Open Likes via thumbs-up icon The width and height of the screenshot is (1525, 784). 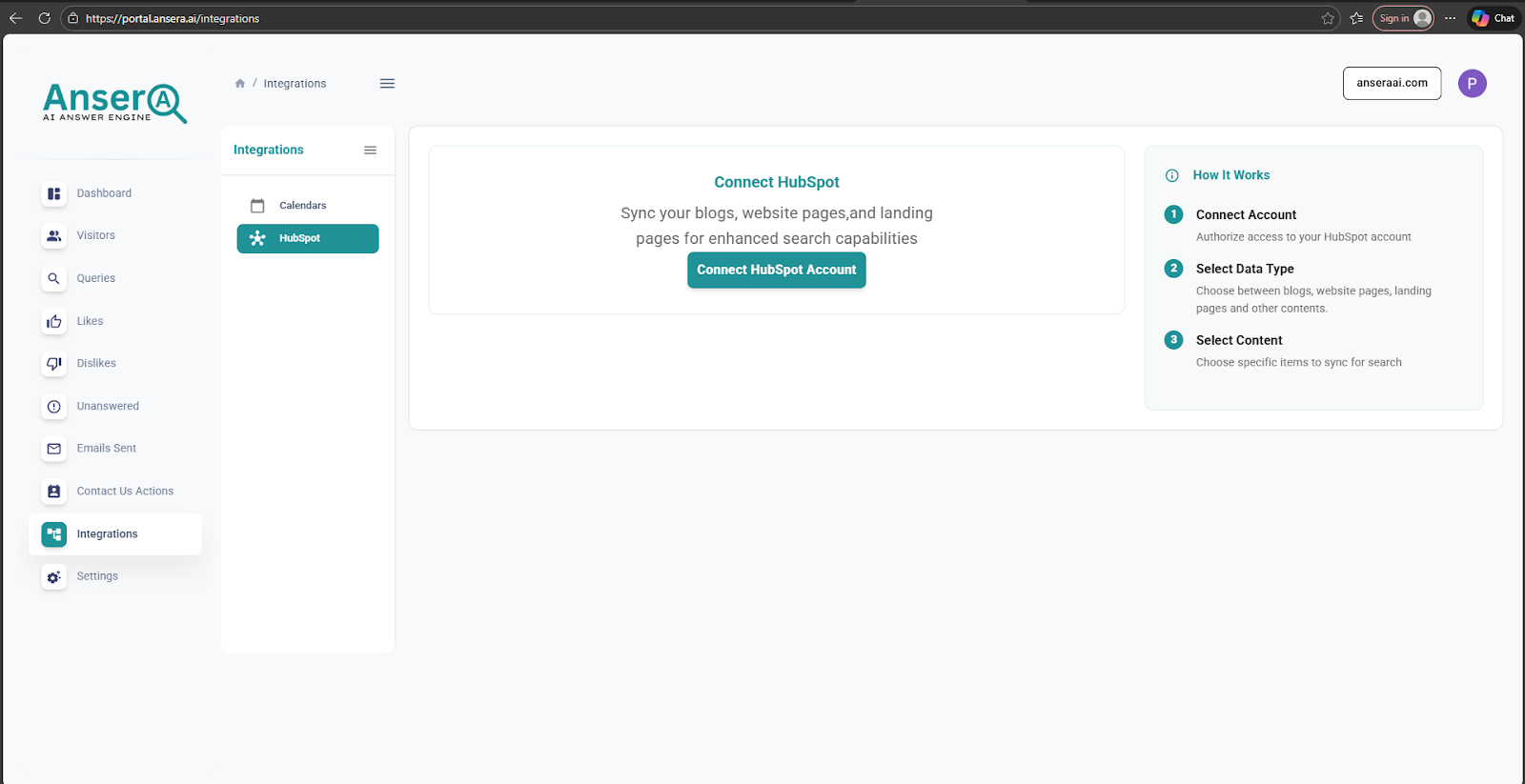54,322
